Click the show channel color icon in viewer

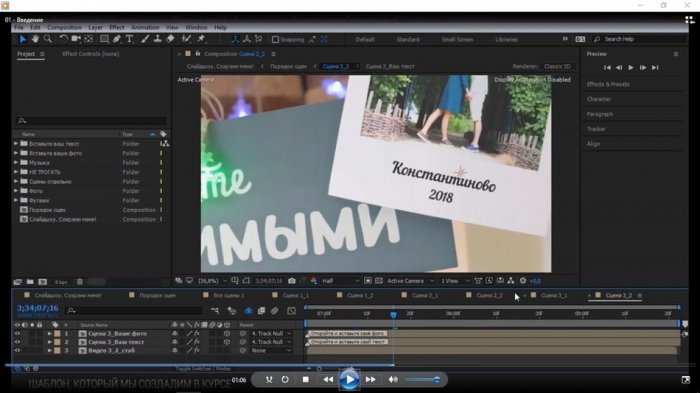pyautogui.click(x=314, y=281)
